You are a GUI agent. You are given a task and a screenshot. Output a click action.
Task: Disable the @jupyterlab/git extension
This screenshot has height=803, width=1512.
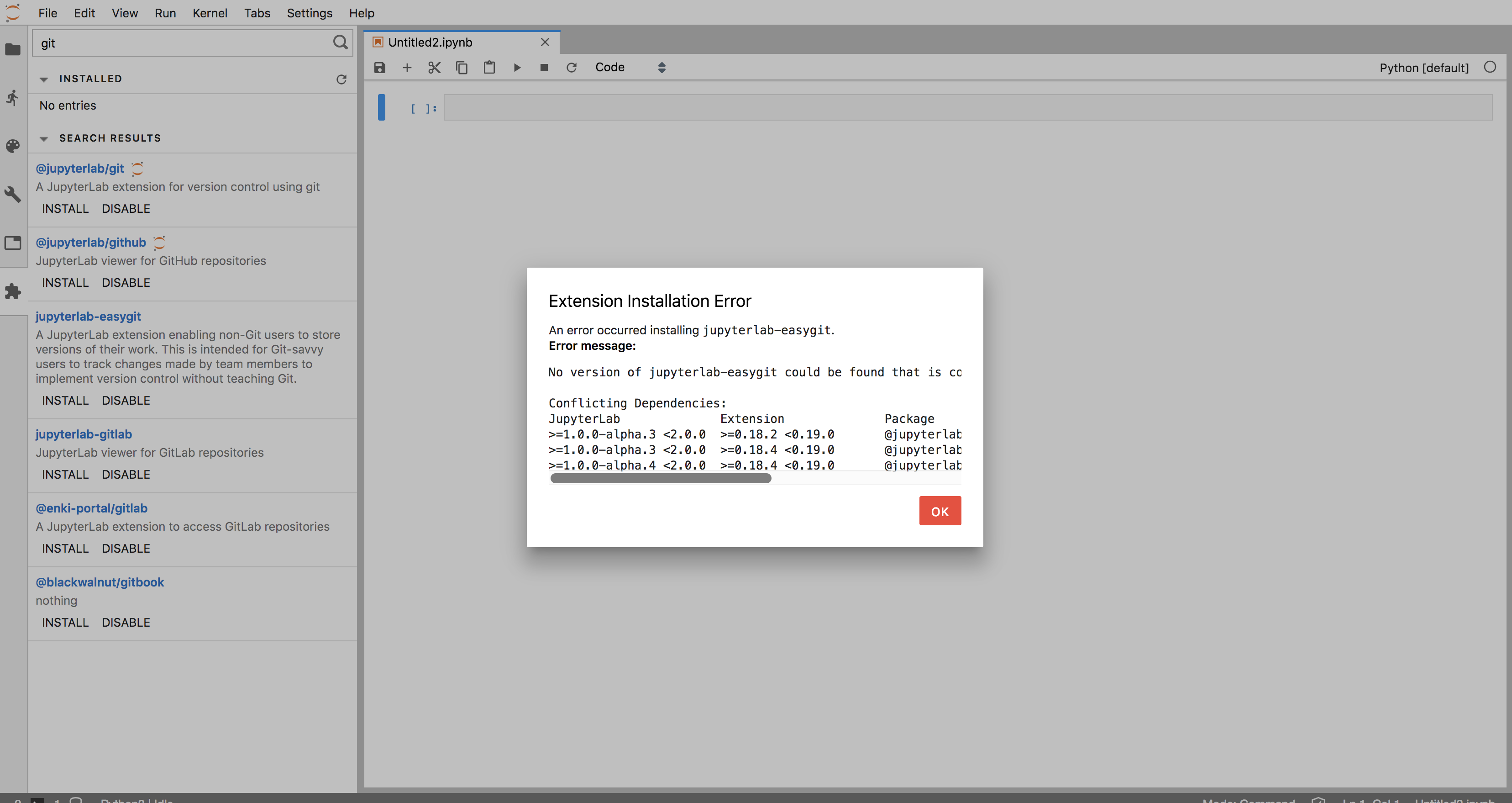(x=126, y=209)
